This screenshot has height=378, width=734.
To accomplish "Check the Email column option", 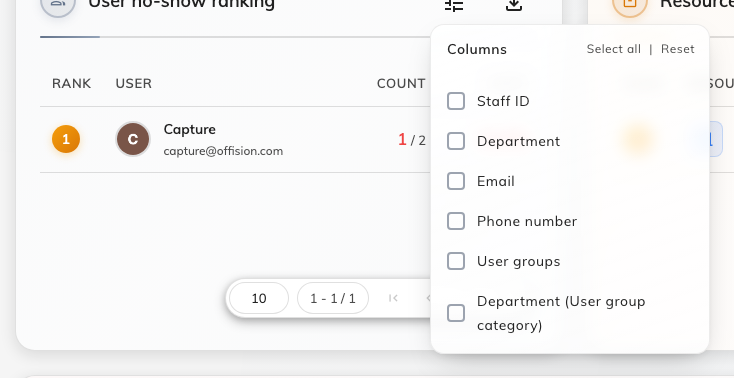I will point(456,181).
